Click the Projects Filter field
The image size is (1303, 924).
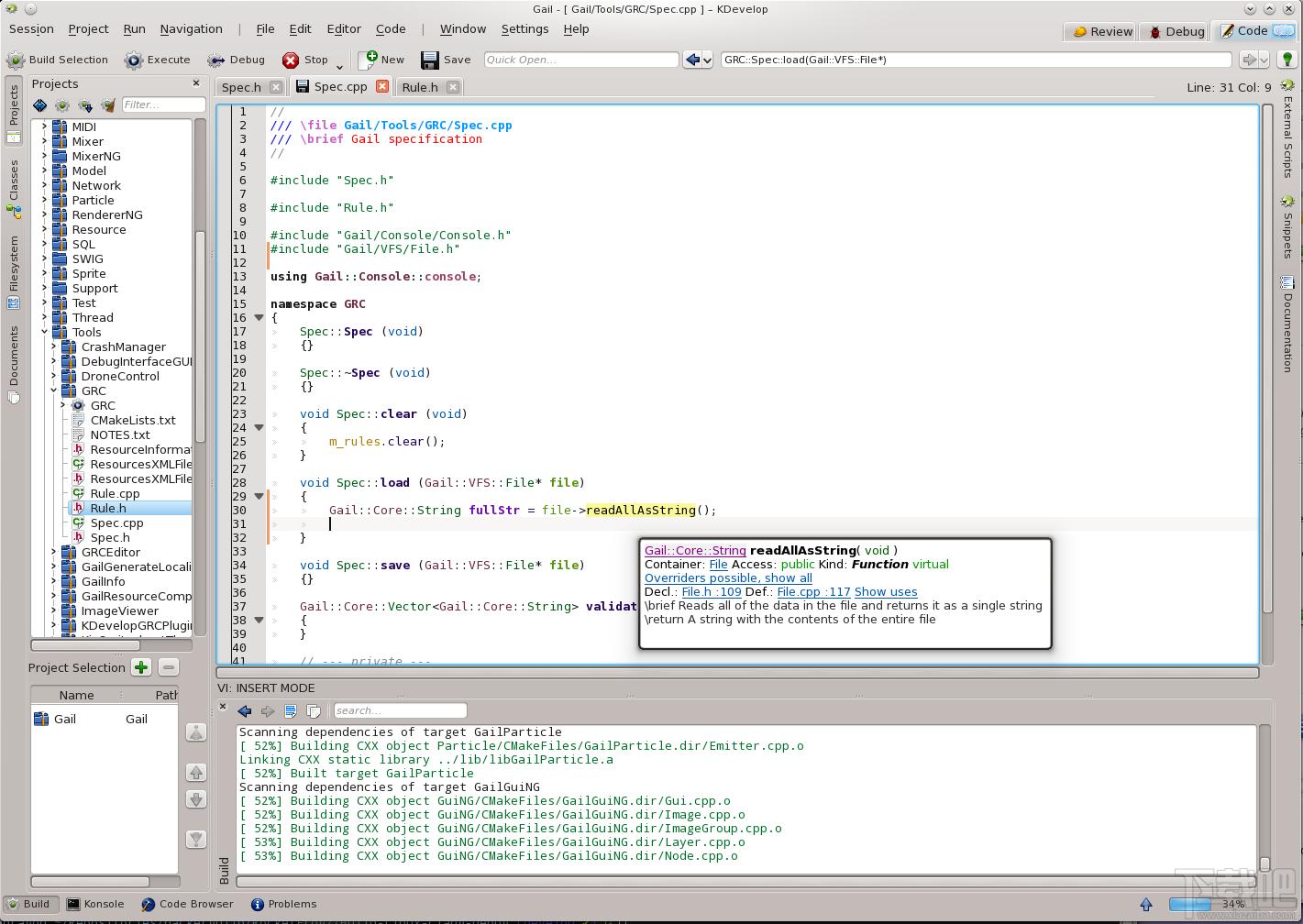[x=163, y=105]
